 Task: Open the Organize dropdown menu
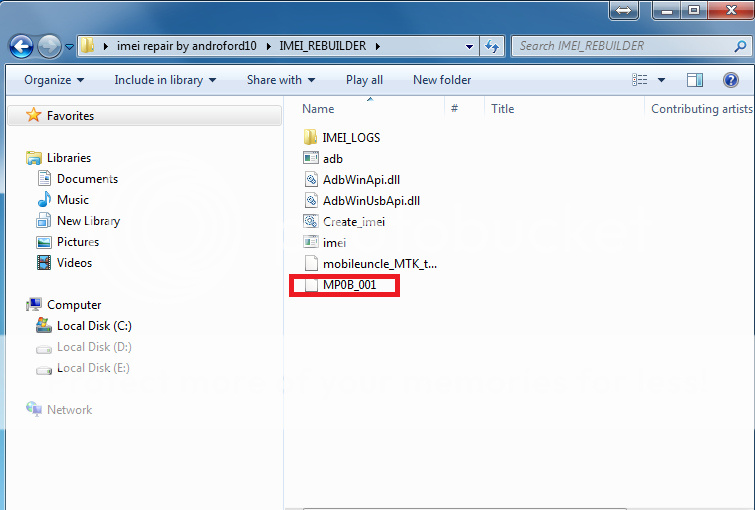[54, 80]
